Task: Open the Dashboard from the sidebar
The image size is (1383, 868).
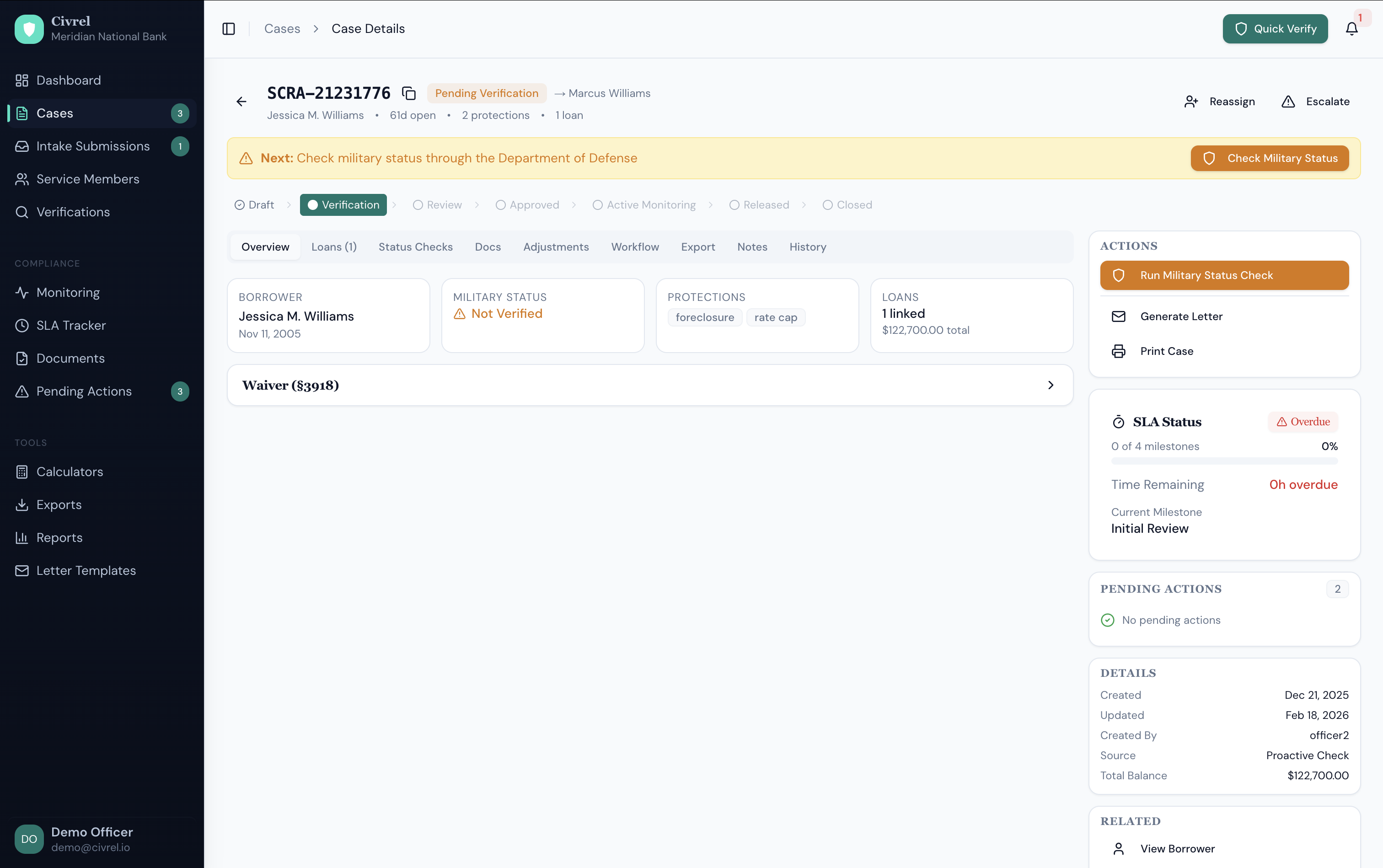Action: coord(68,80)
